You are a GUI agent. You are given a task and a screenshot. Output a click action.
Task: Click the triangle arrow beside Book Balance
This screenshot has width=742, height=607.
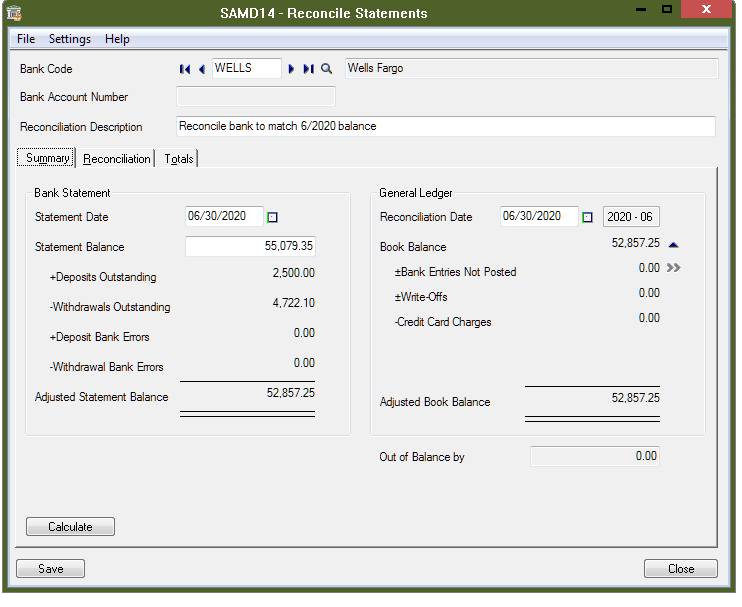tap(674, 244)
